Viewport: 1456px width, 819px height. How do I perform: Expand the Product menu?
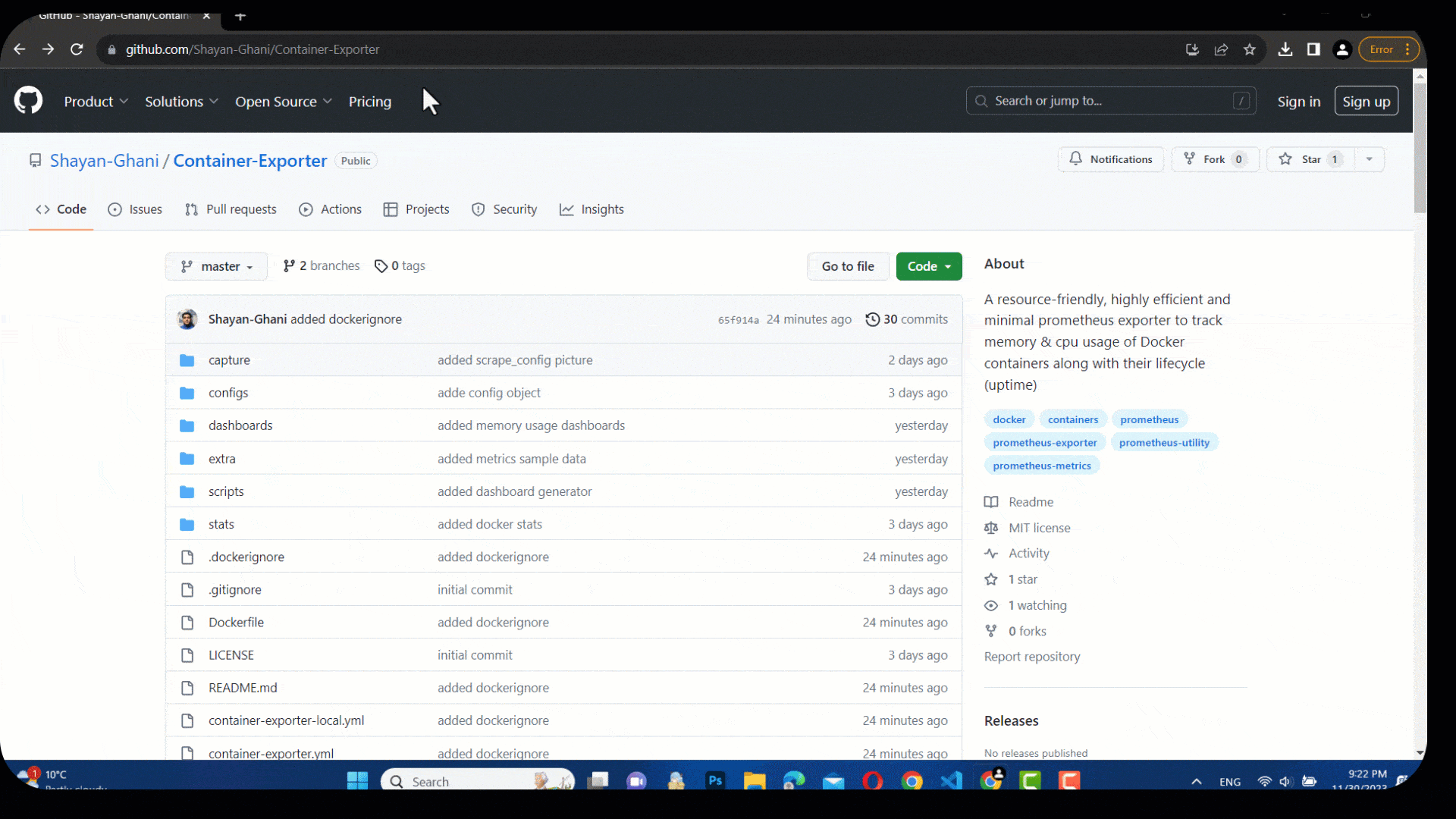coord(96,102)
